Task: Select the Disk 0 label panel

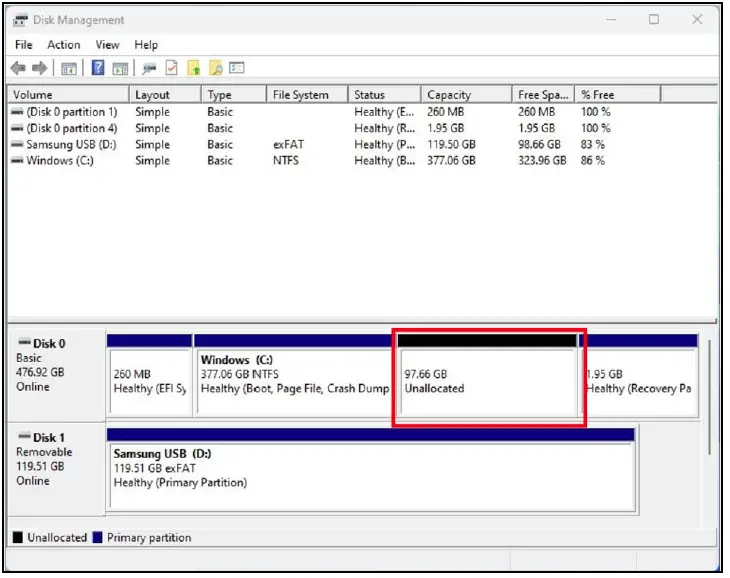Action: point(57,375)
